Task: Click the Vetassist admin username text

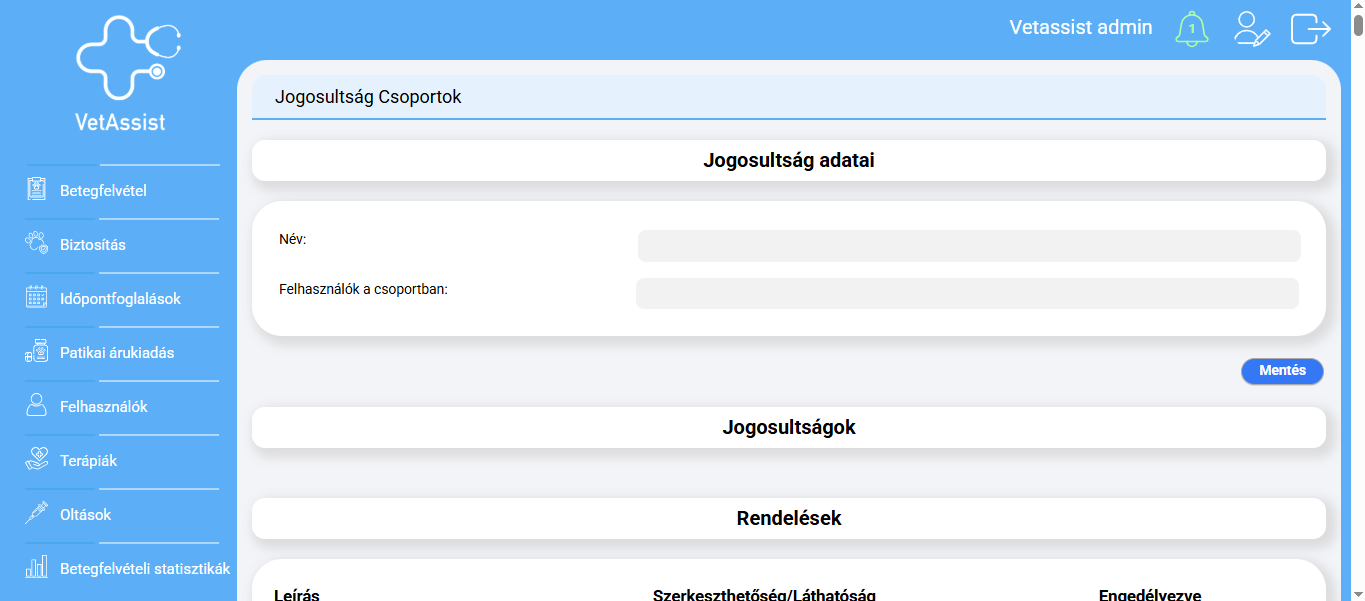Action: coord(1080,28)
